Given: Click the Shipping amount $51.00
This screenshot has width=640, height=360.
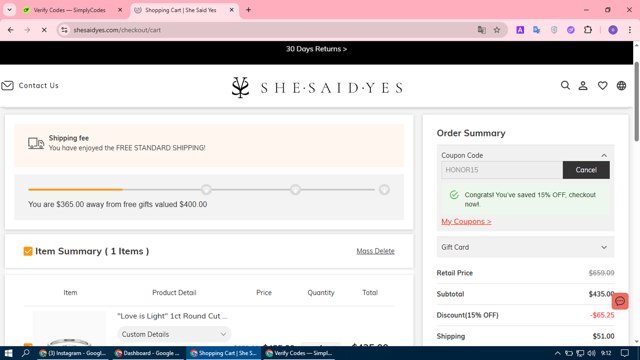Looking at the screenshot, I should click(603, 336).
